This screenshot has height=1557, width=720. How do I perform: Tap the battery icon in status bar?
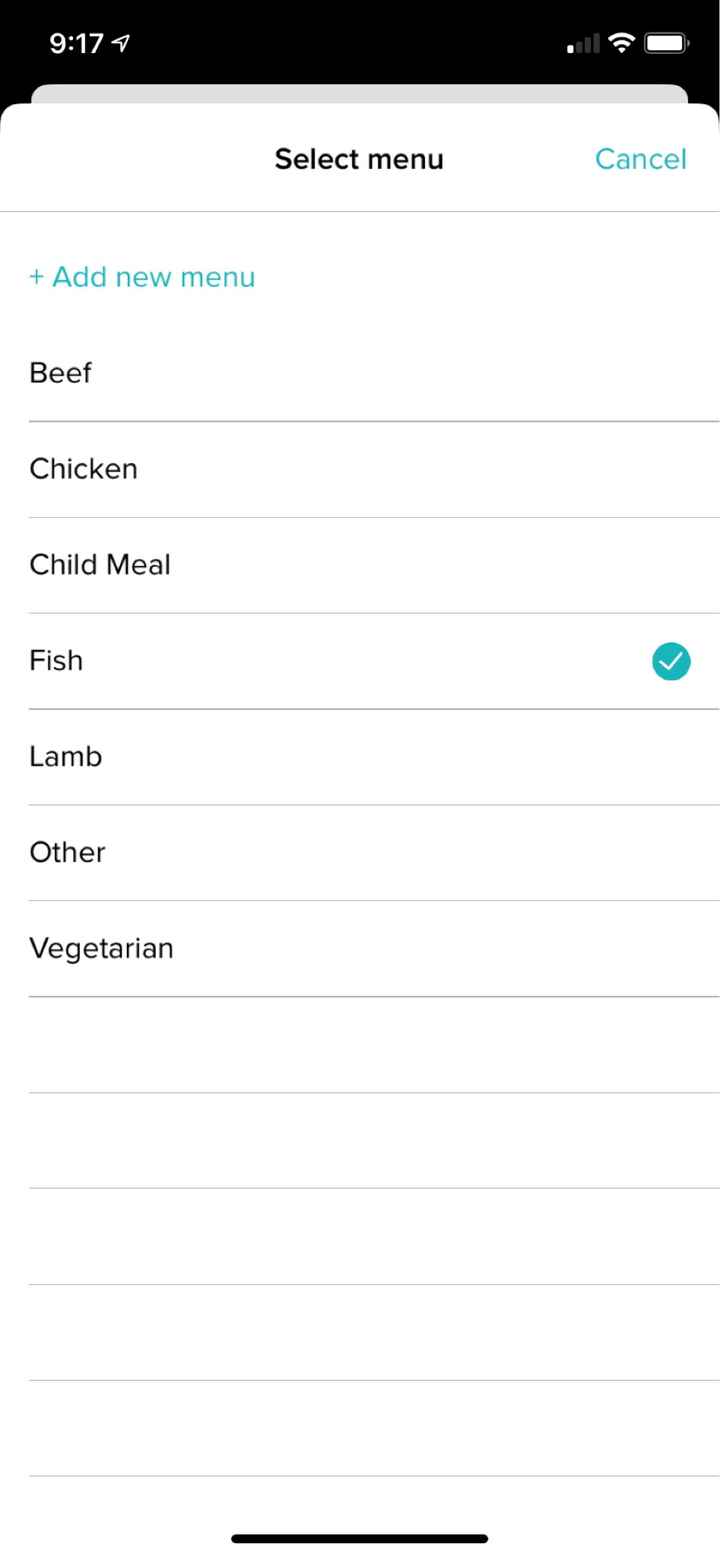[666, 43]
